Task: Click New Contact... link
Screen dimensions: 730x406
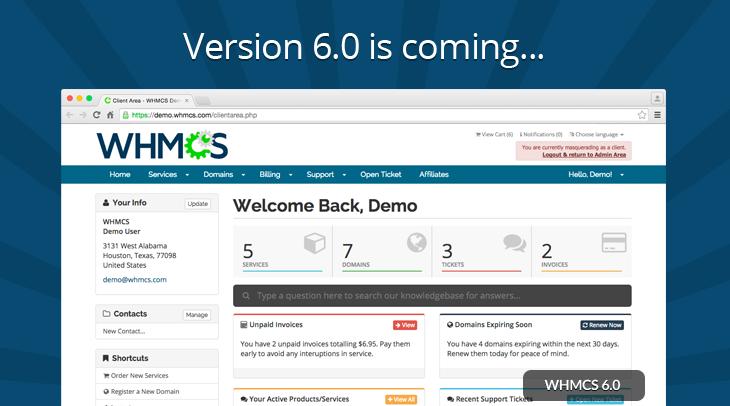Action: coord(124,332)
